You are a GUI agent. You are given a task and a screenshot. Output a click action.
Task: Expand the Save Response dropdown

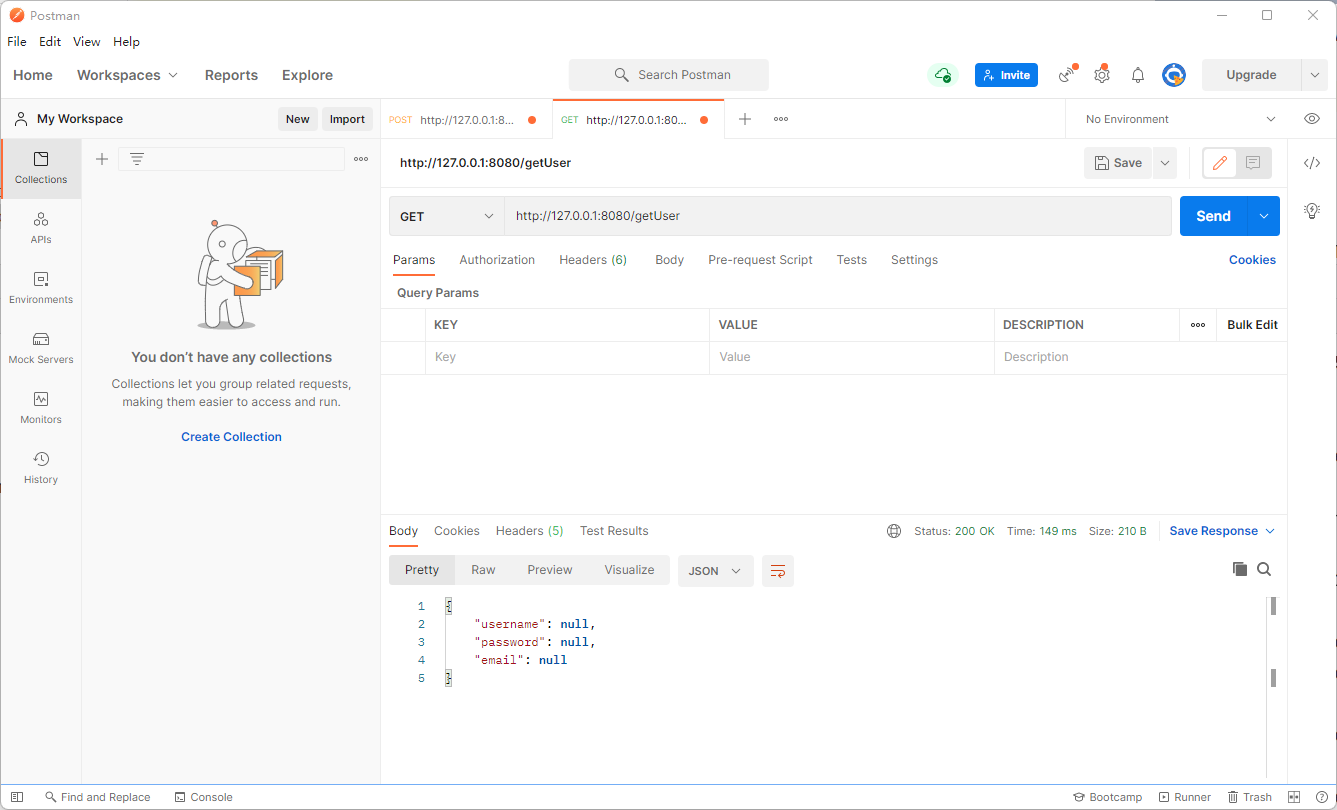[1222, 531]
